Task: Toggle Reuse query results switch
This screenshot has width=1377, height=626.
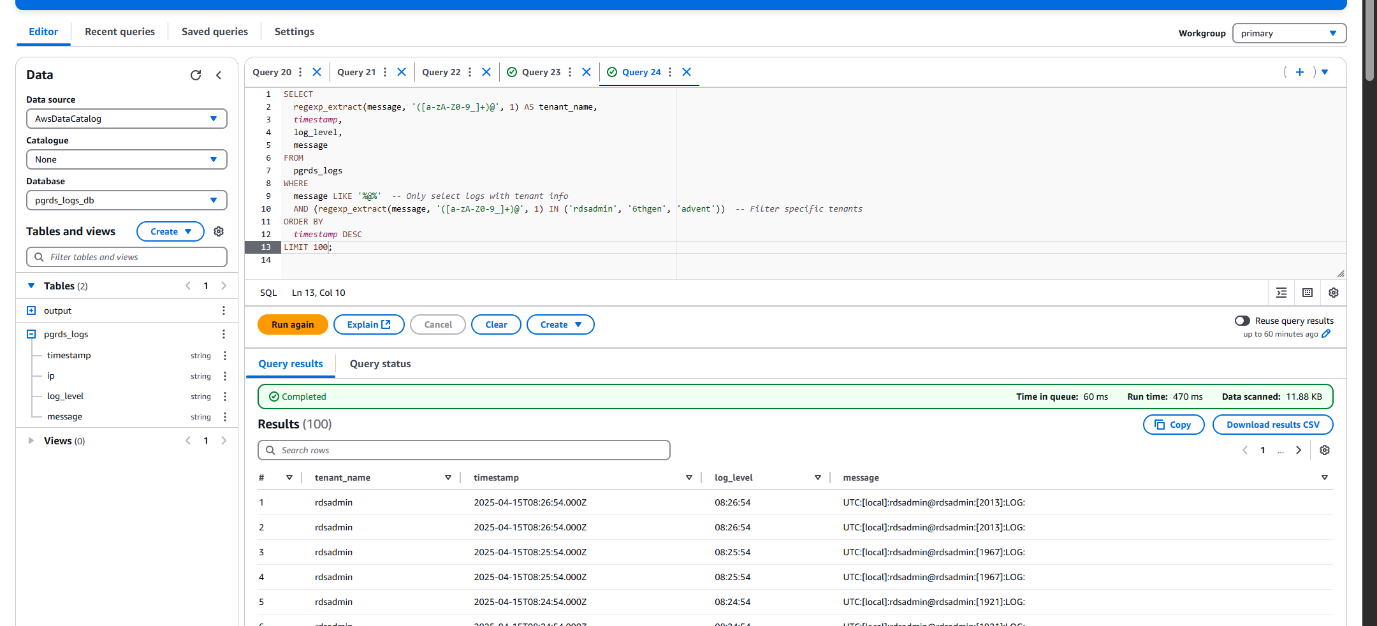Action: pos(1242,321)
